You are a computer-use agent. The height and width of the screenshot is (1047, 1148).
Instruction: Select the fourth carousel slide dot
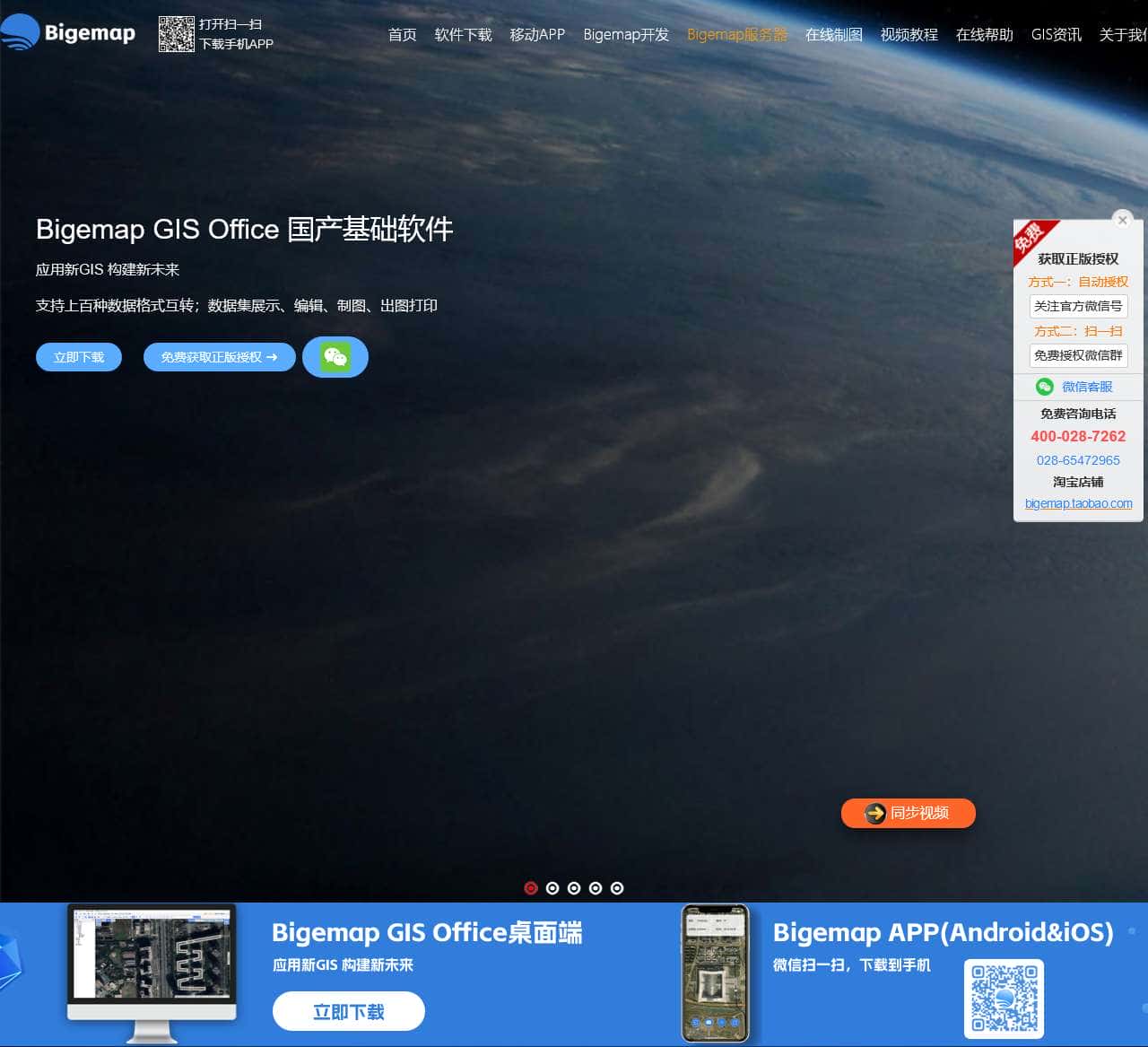(596, 888)
